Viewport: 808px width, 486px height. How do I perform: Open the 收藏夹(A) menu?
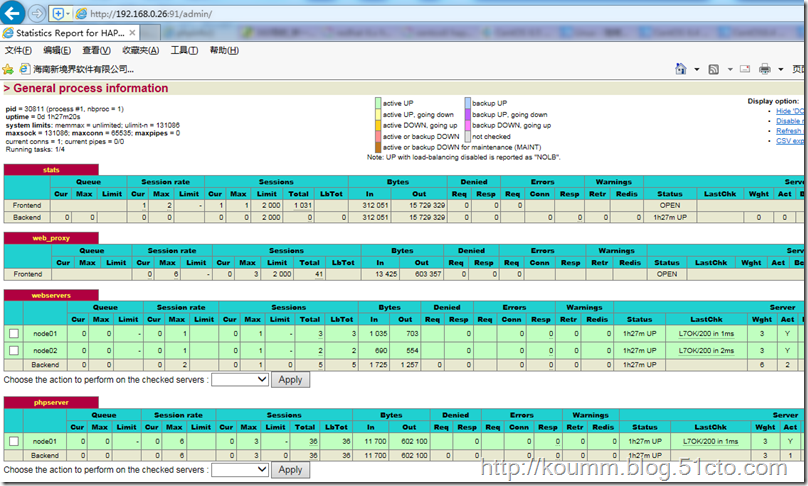tap(141, 50)
